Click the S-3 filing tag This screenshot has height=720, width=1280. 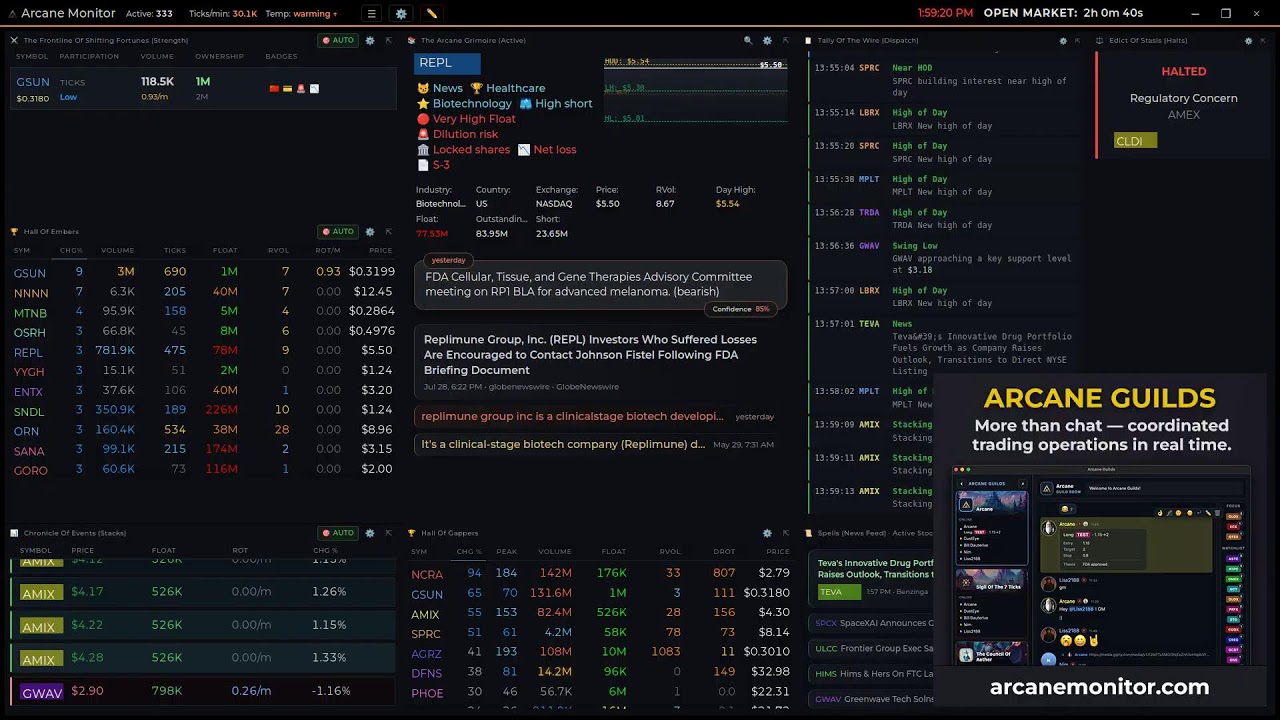pos(433,164)
